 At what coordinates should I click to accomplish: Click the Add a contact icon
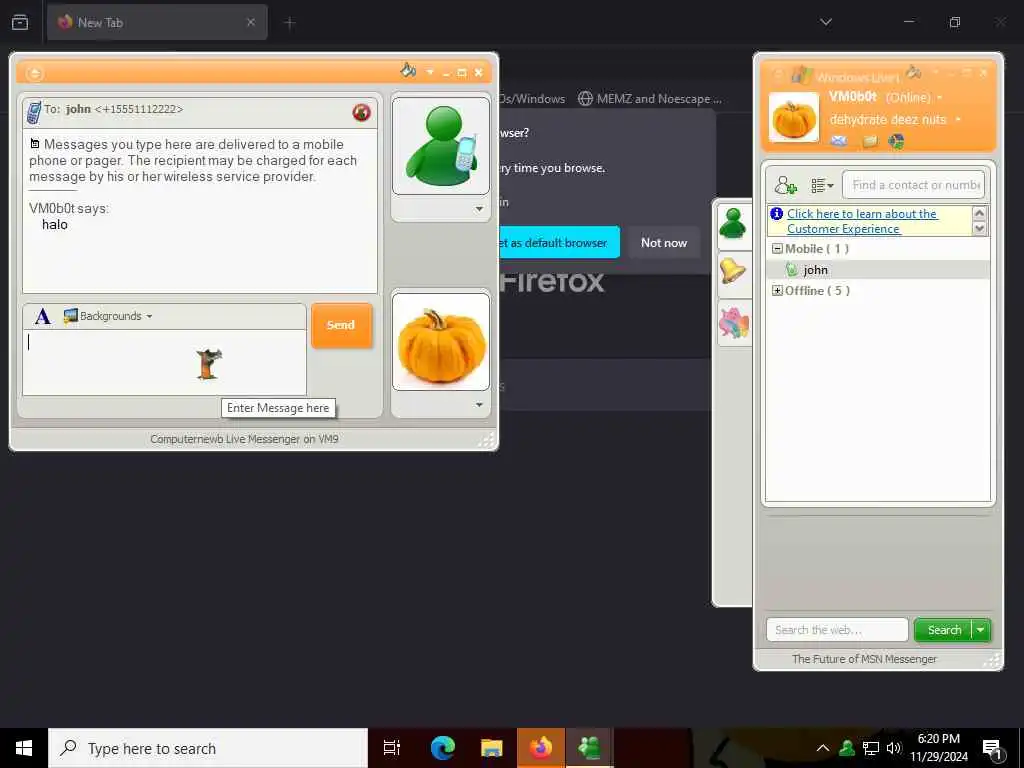[786, 185]
